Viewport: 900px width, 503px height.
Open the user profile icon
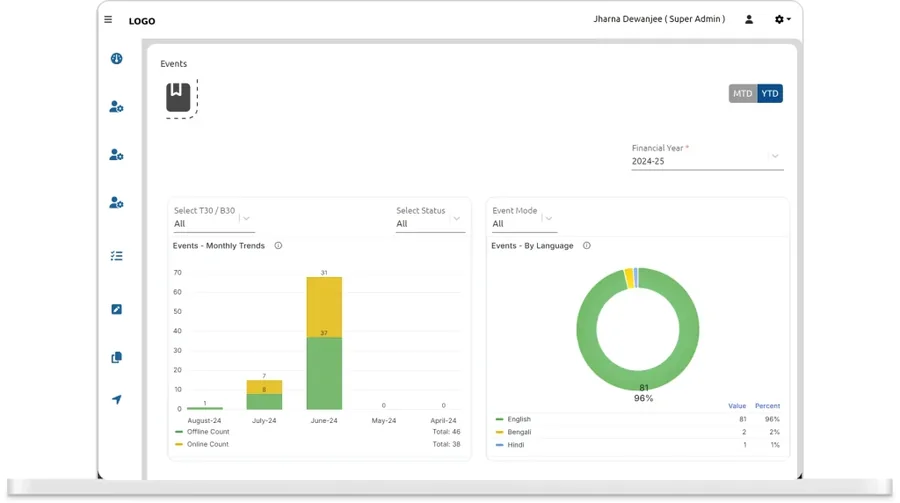[x=749, y=20]
